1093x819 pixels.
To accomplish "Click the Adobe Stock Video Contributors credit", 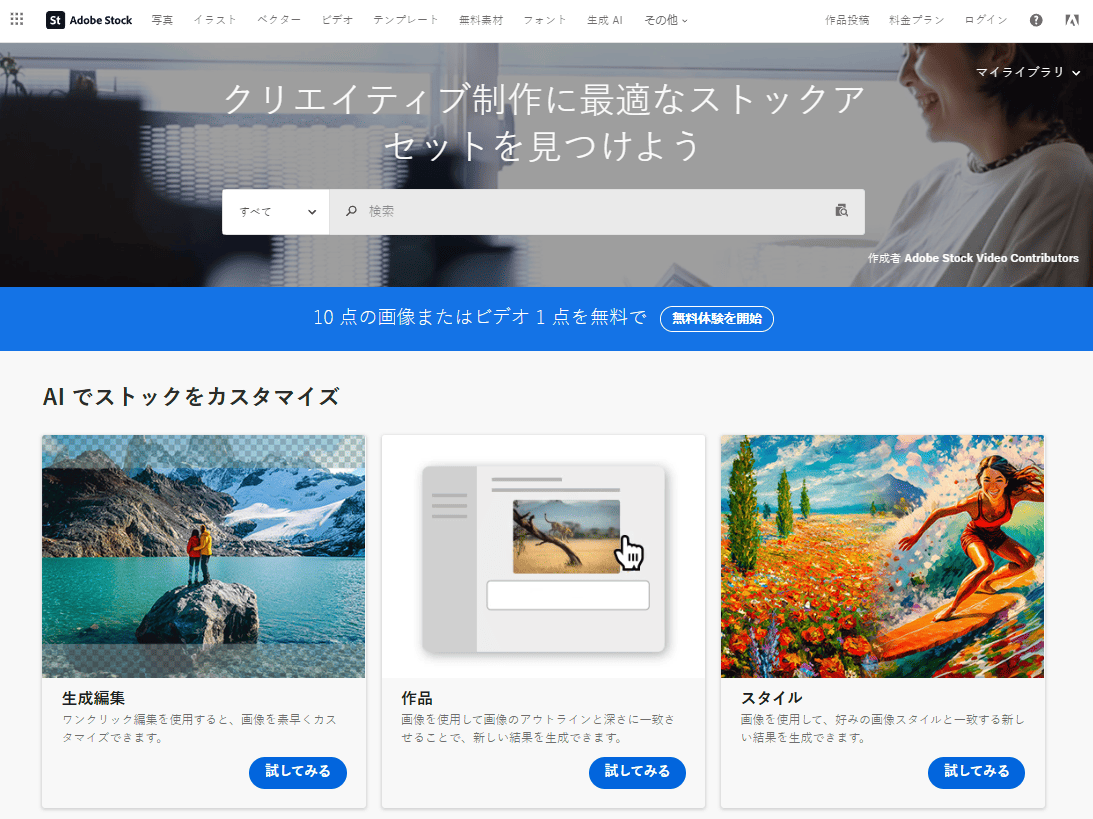I will click(x=991, y=258).
